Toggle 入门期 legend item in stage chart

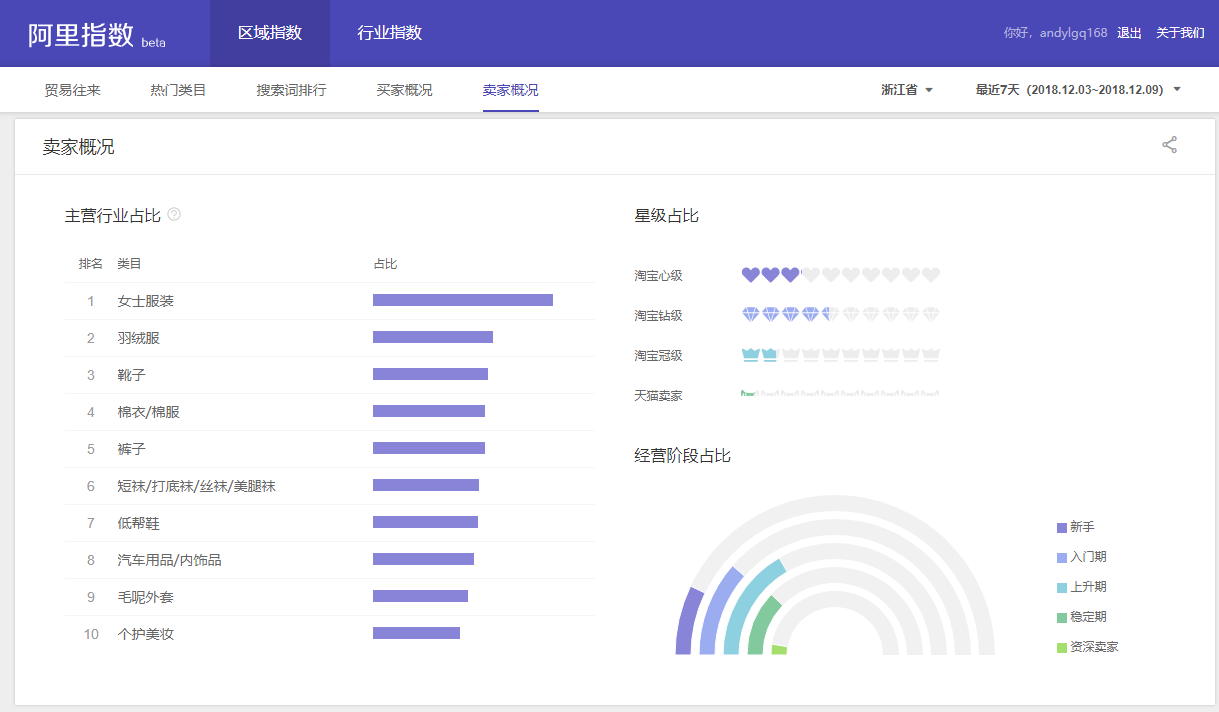coord(1087,557)
